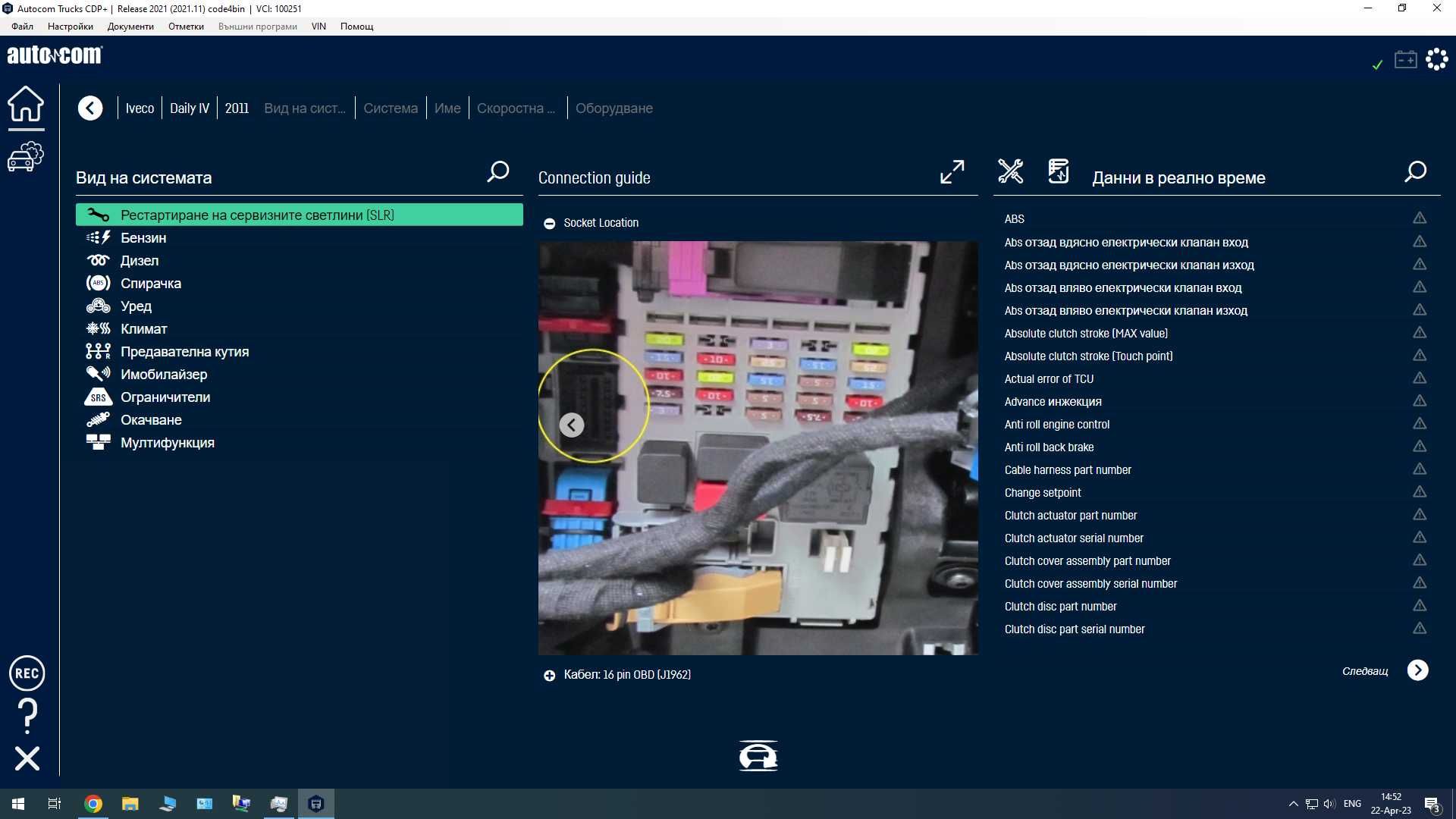Viewport: 1456px width, 819px height.
Task: Expand the Connection guide to fullscreen
Action: tap(952, 171)
